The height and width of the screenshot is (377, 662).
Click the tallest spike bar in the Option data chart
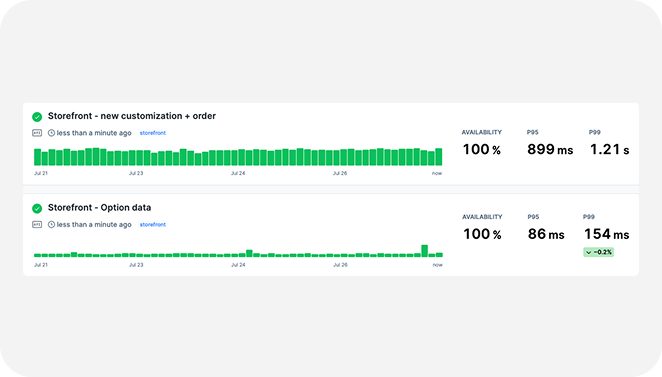tap(424, 251)
